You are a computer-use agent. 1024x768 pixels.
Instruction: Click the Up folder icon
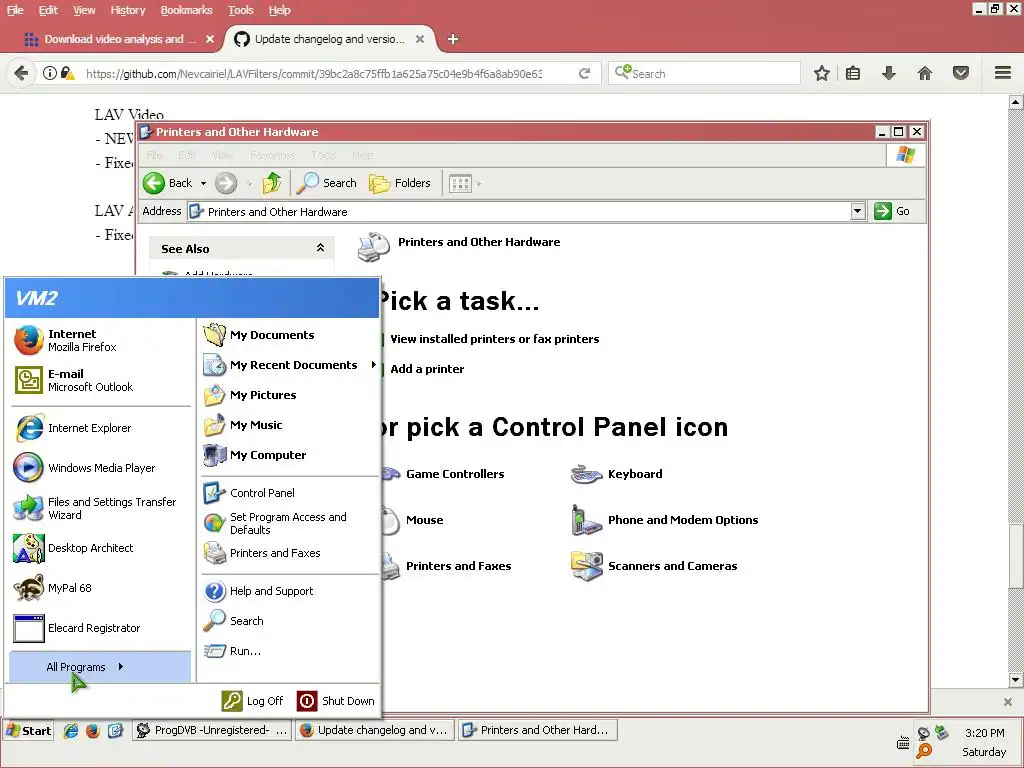click(272, 184)
